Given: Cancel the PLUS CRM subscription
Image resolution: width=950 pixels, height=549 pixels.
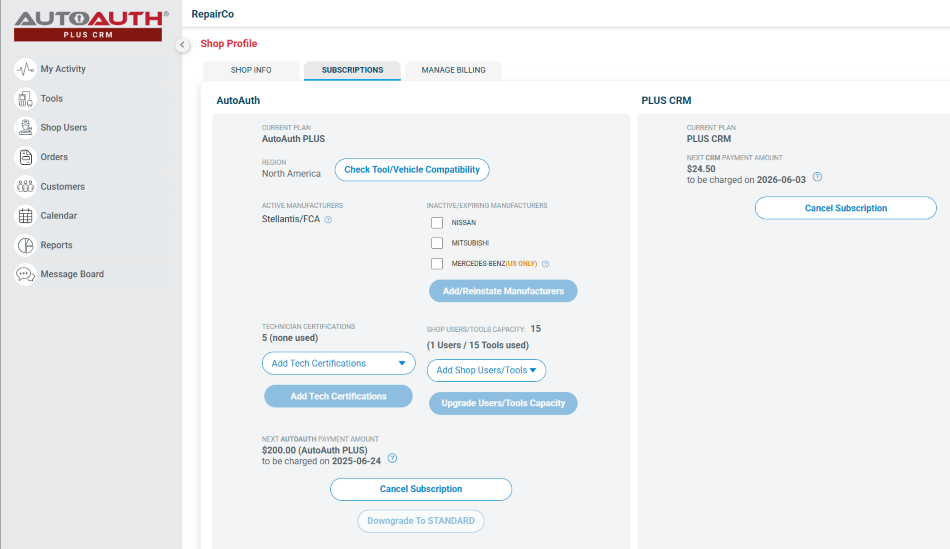Looking at the screenshot, I should coord(846,208).
